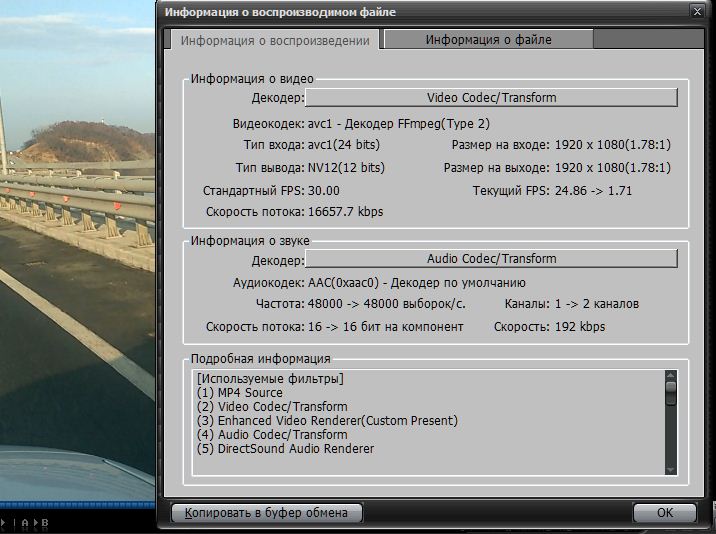Click "Копировать в буфер обмена" button
Viewport: 716px width, 534px height.
tap(266, 513)
